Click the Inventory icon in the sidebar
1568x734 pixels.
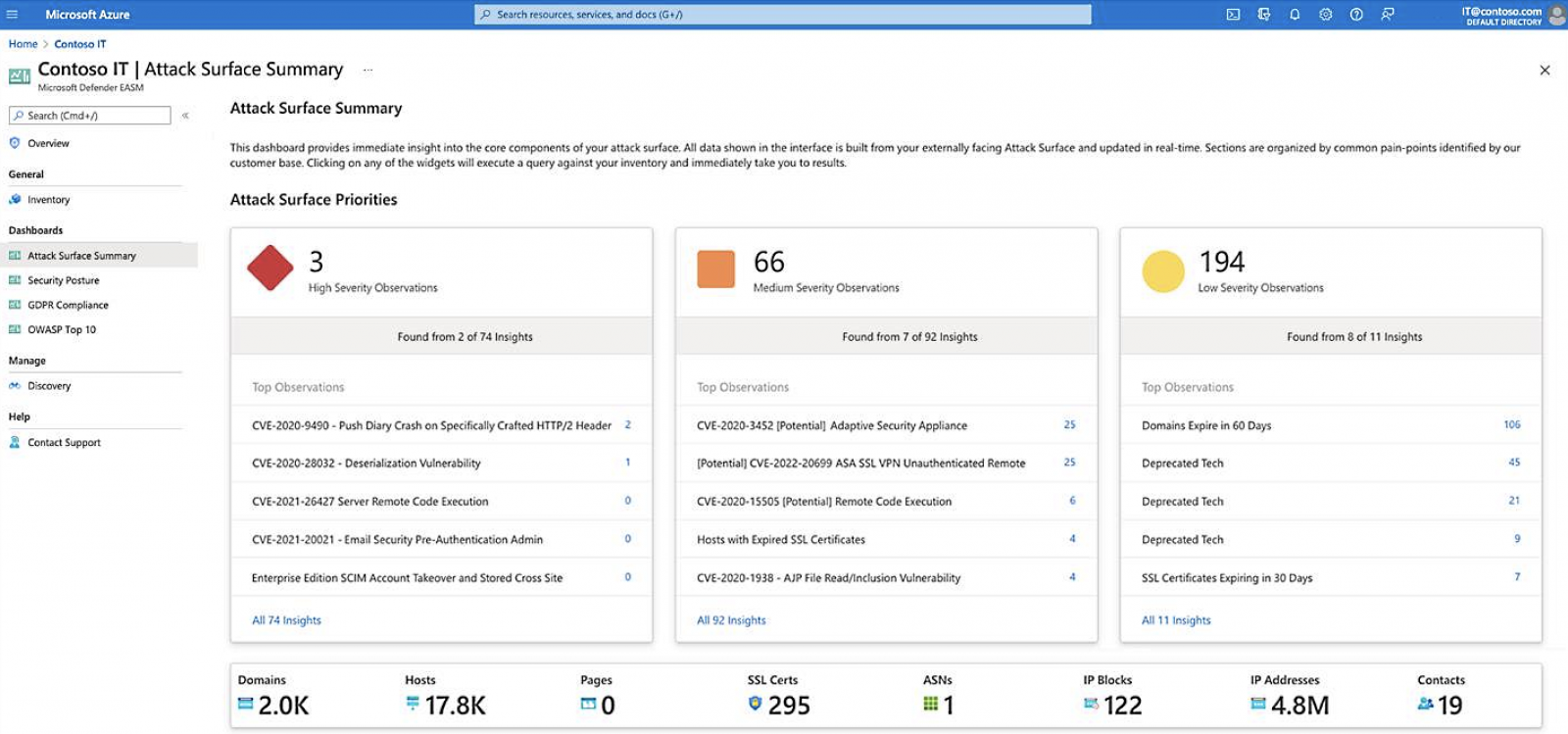click(x=15, y=199)
